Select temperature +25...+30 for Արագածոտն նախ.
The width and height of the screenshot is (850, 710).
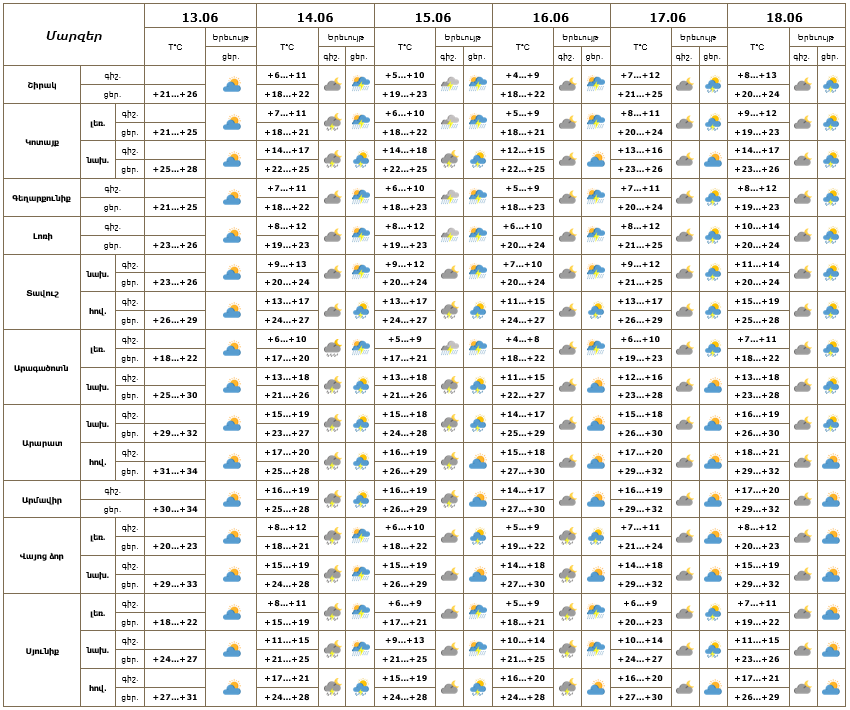(x=175, y=395)
